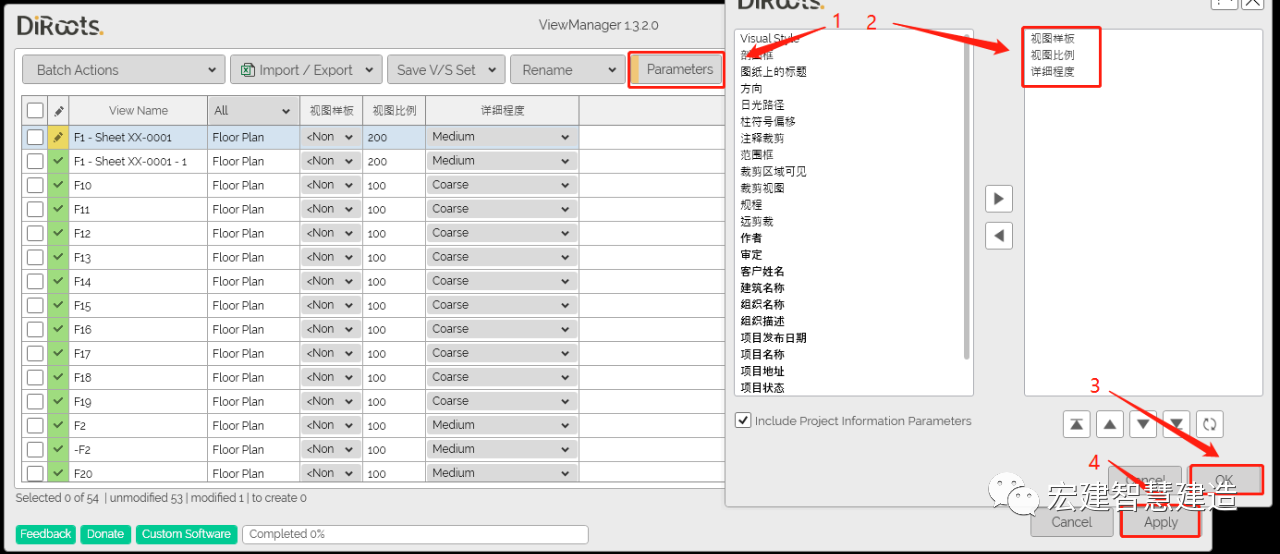Open the Import / Export dropdown
1280x554 pixels.
(306, 70)
